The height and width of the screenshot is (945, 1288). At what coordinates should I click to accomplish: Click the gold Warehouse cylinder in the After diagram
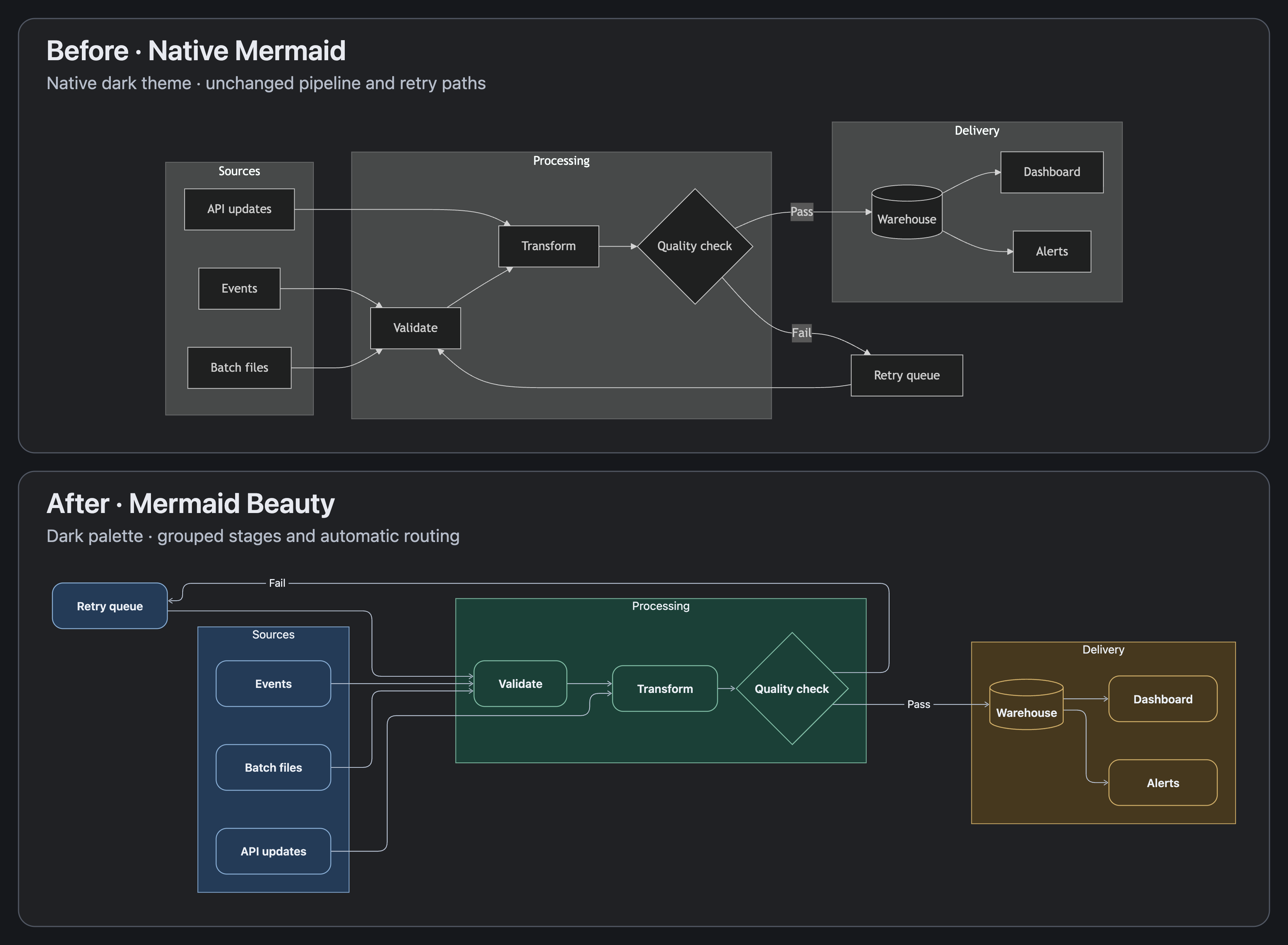(1027, 705)
